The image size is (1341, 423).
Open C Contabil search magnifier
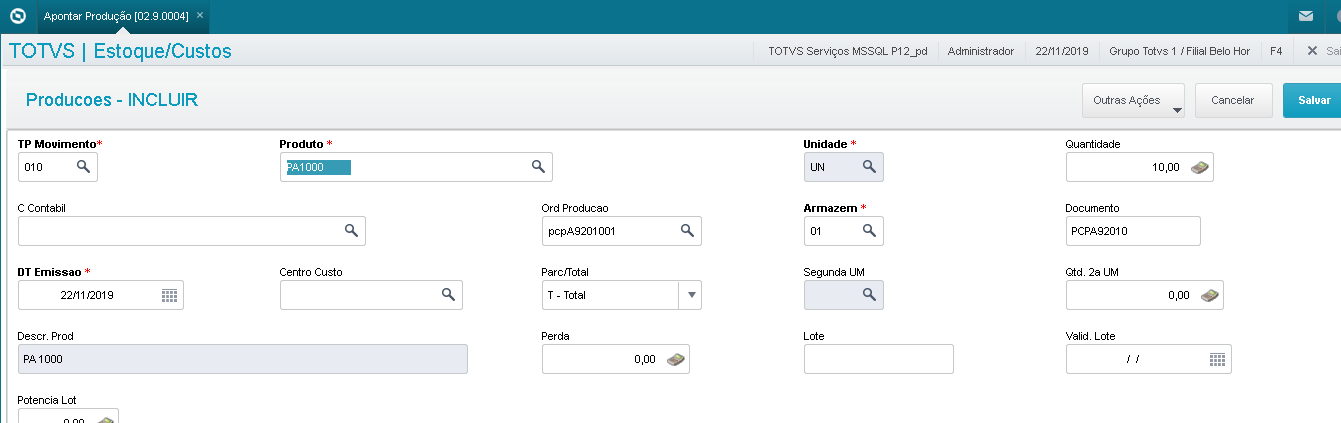(351, 230)
